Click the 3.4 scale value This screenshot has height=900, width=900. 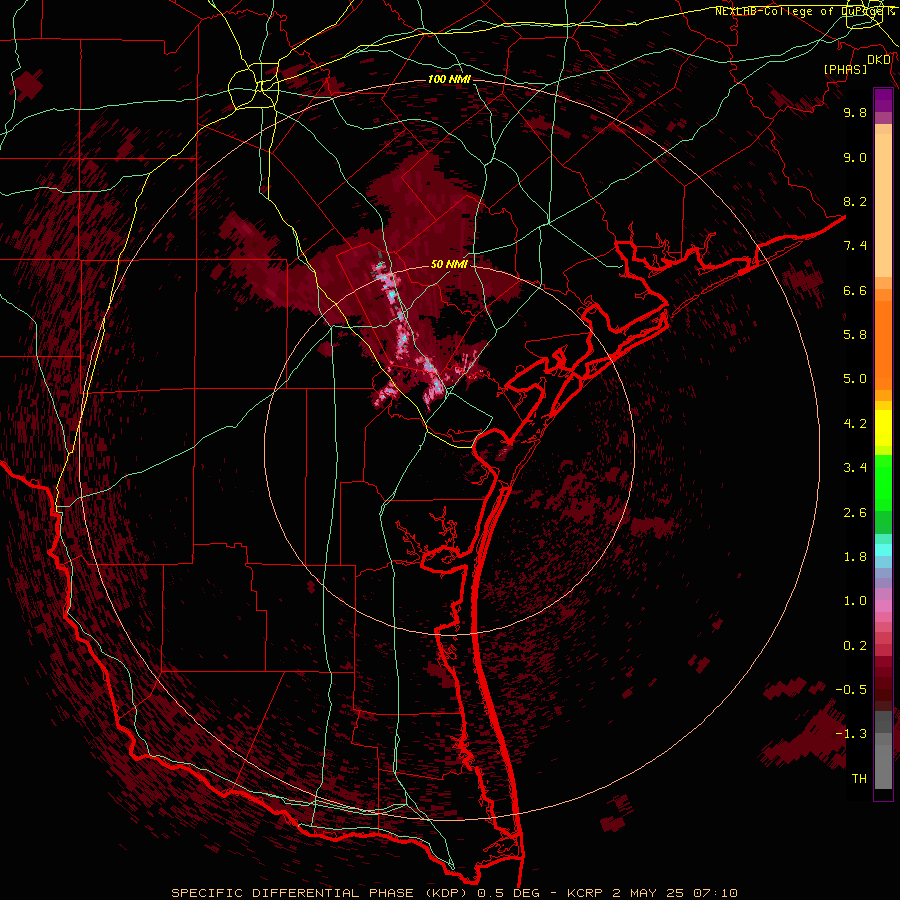(855, 468)
